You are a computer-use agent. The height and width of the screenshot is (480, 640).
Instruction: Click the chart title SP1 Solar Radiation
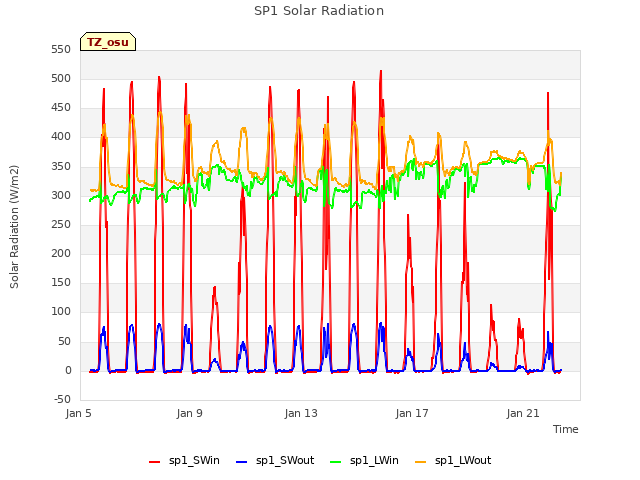(319, 11)
